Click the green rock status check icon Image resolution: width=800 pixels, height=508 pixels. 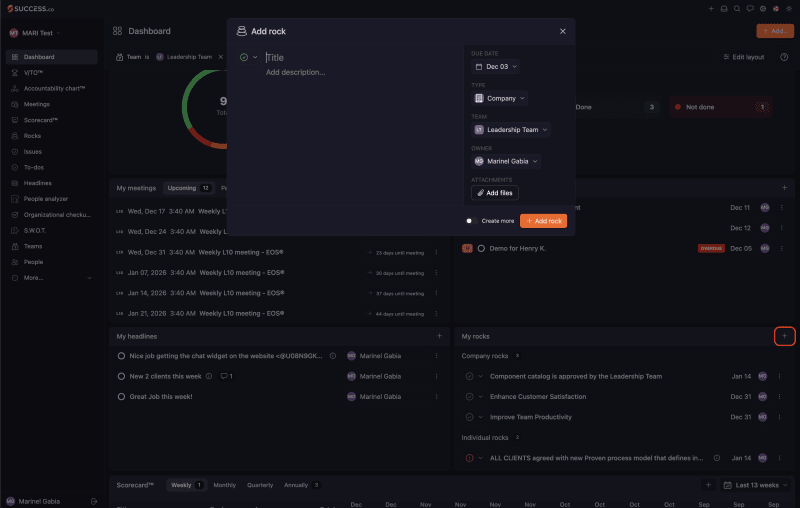(x=244, y=57)
